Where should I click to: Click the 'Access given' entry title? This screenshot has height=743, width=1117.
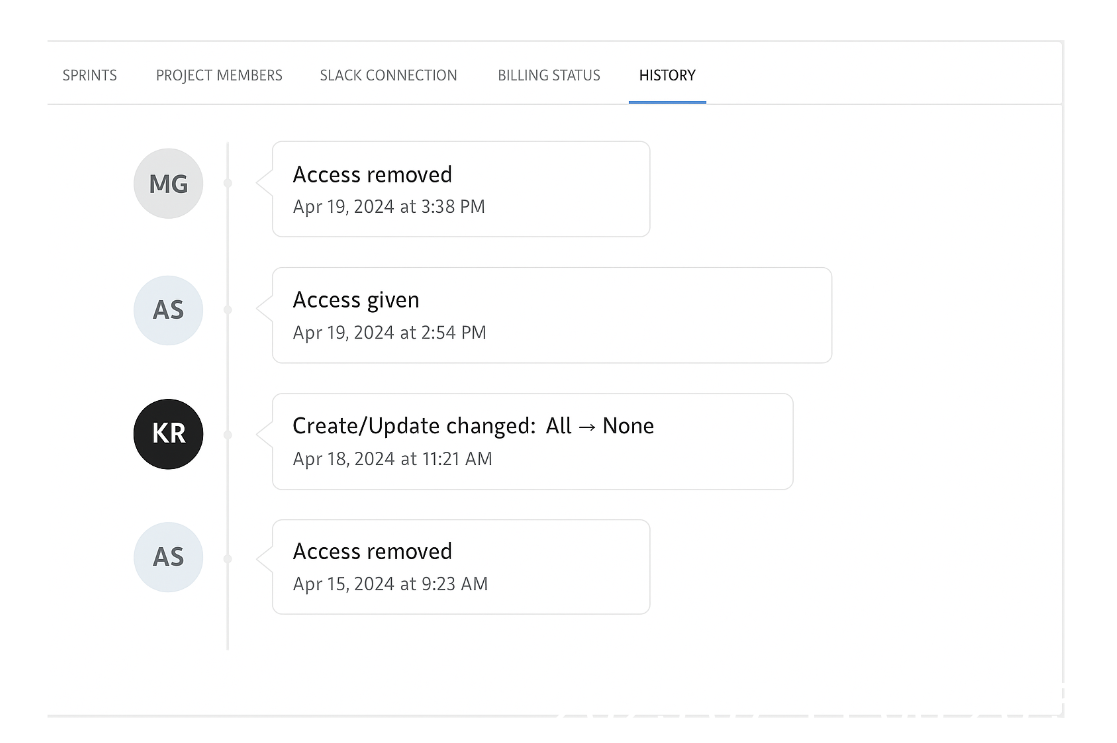[x=356, y=300]
